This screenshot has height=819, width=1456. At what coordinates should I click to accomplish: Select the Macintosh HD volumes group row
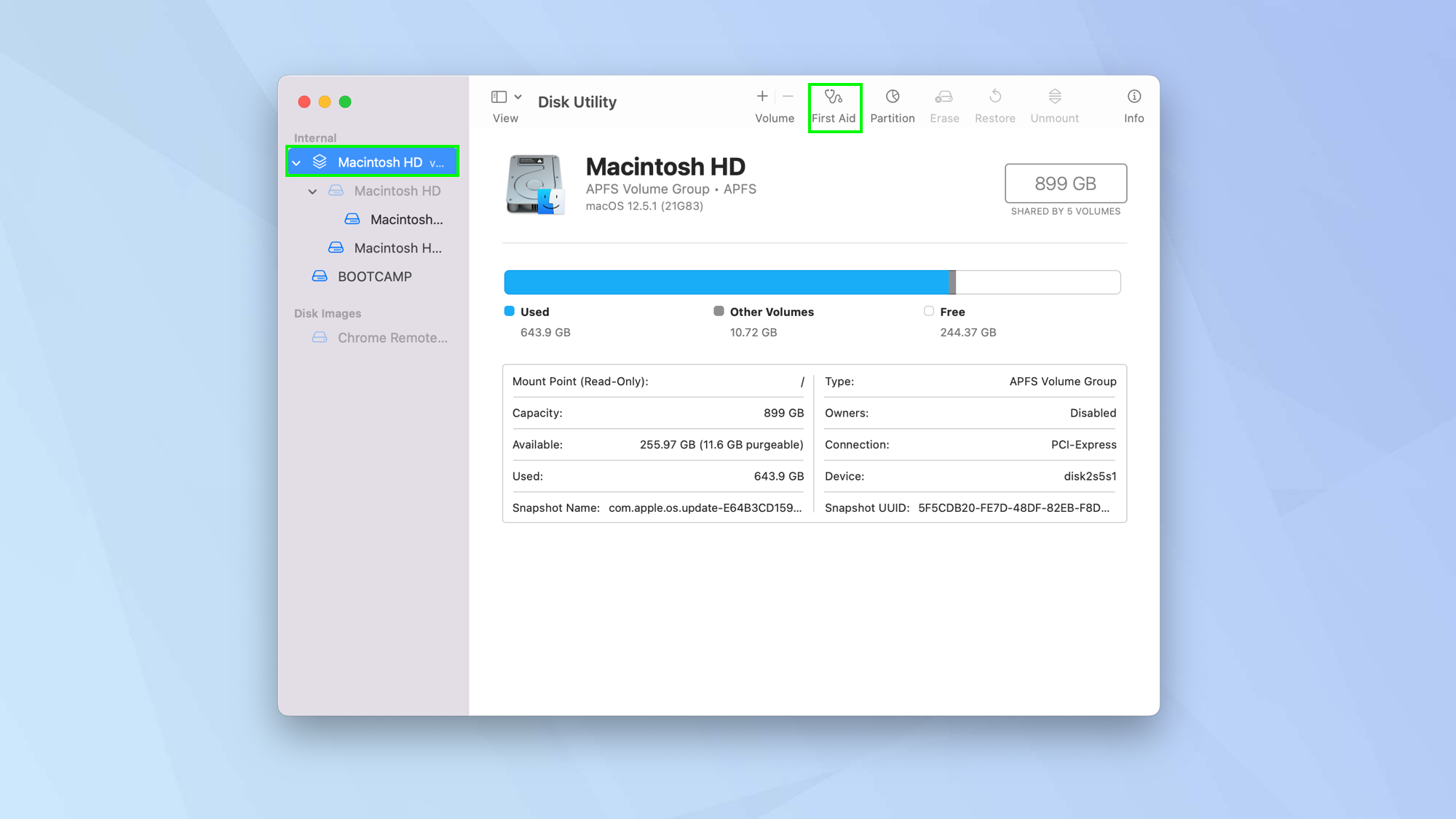click(x=372, y=162)
